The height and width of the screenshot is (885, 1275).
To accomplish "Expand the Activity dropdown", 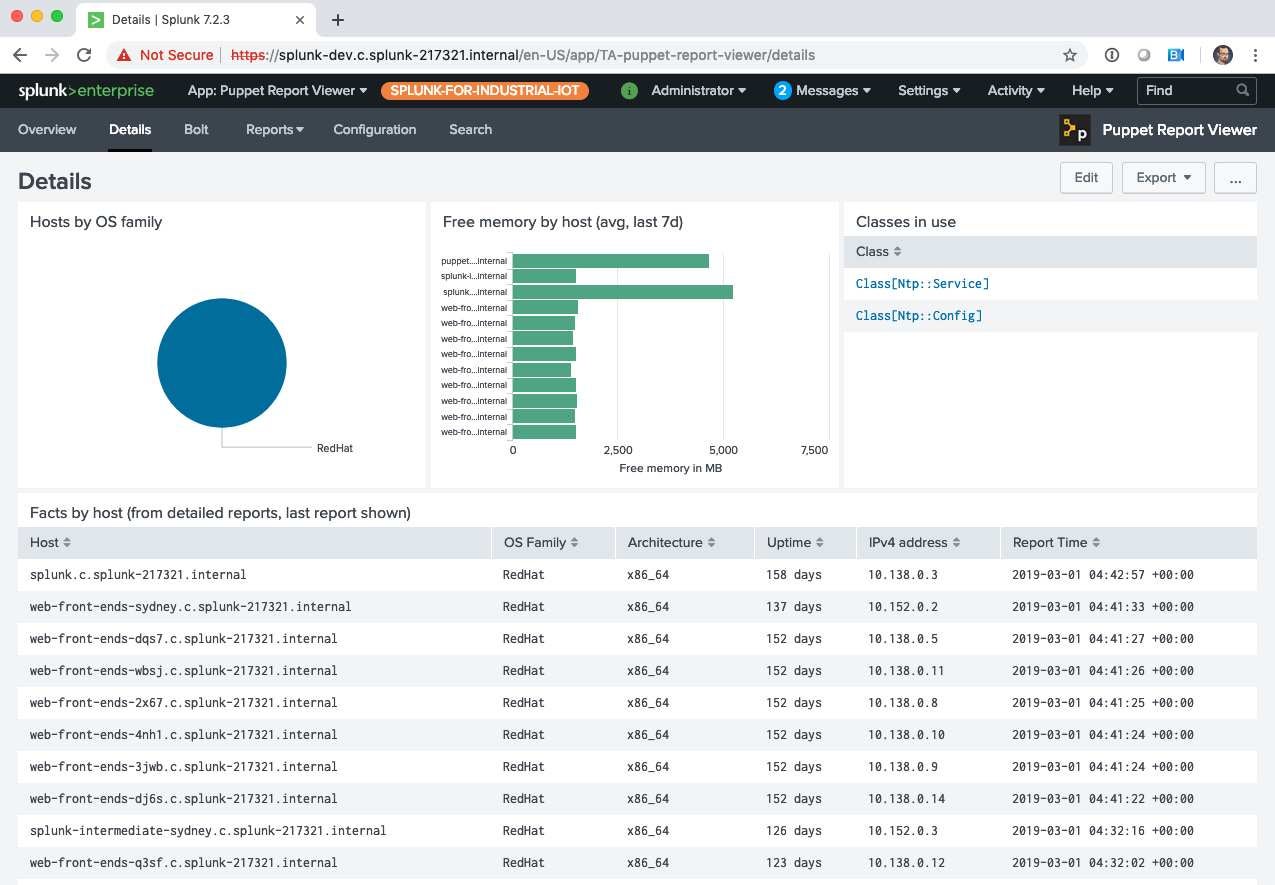I will point(1016,90).
